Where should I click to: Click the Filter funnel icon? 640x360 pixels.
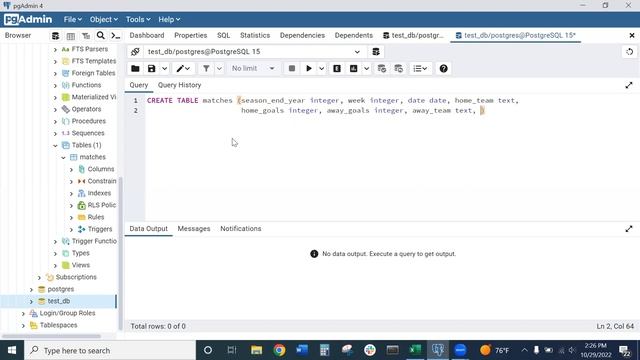point(206,69)
